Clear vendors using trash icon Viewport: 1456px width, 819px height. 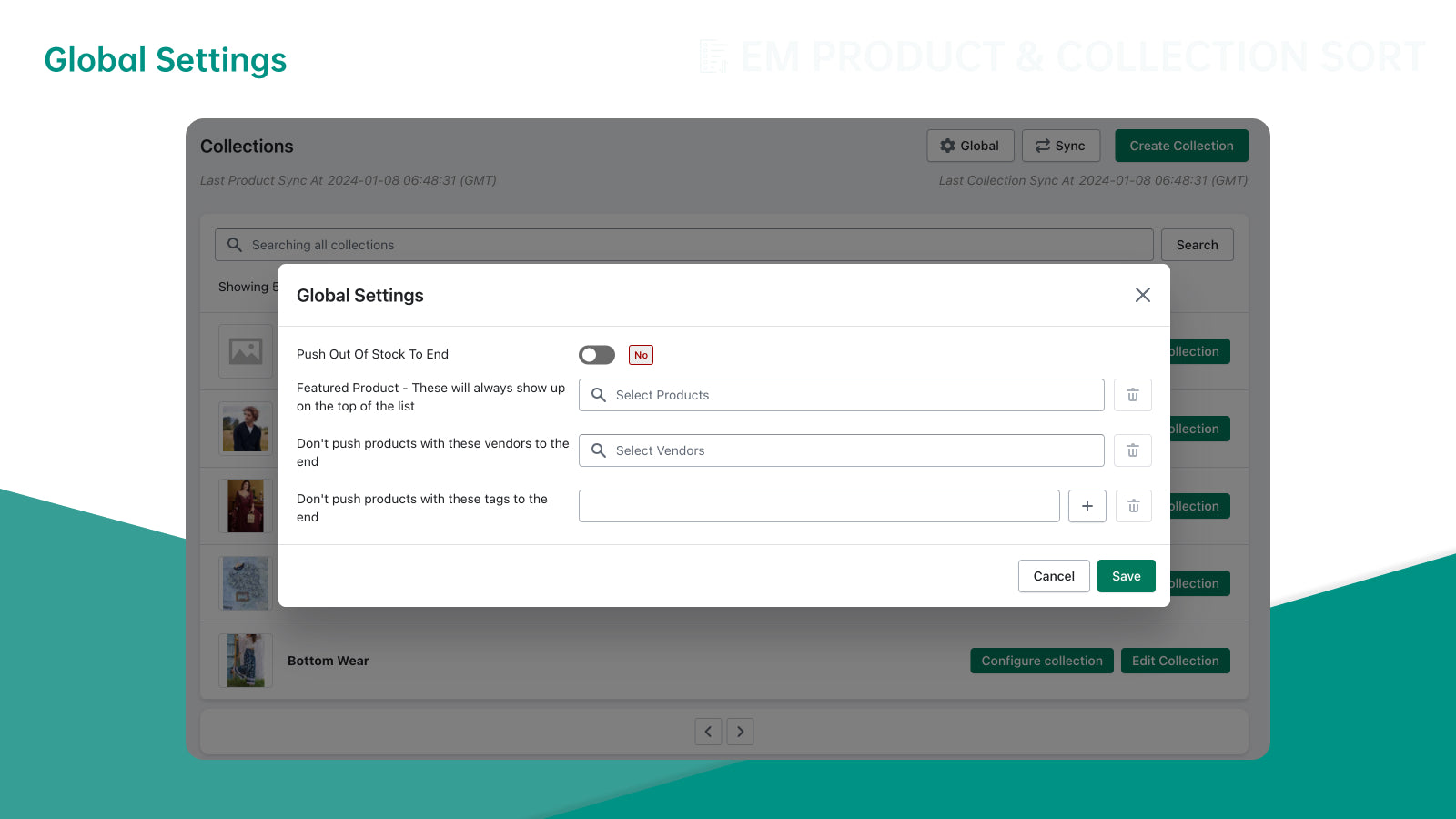(x=1133, y=450)
